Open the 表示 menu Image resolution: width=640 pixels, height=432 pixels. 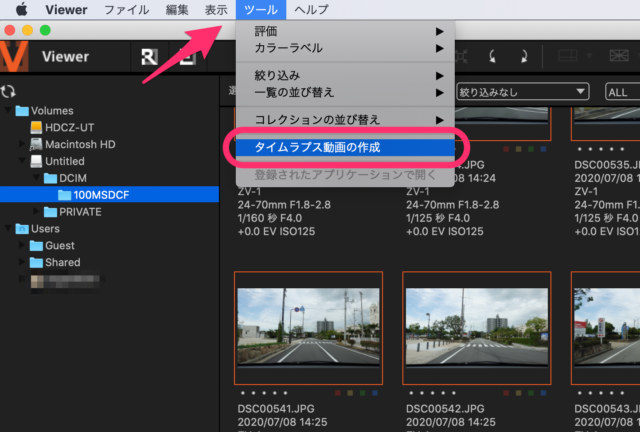click(x=216, y=9)
